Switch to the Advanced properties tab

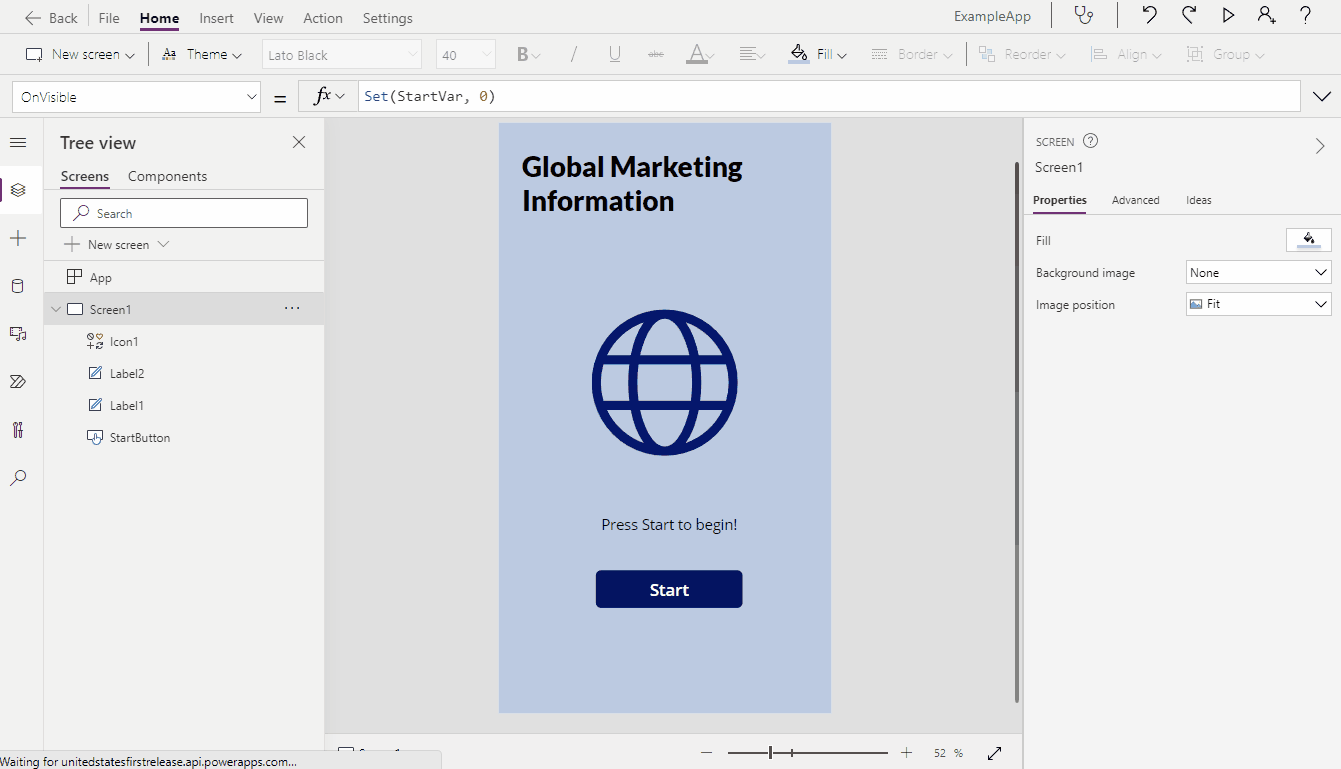[x=1135, y=200]
